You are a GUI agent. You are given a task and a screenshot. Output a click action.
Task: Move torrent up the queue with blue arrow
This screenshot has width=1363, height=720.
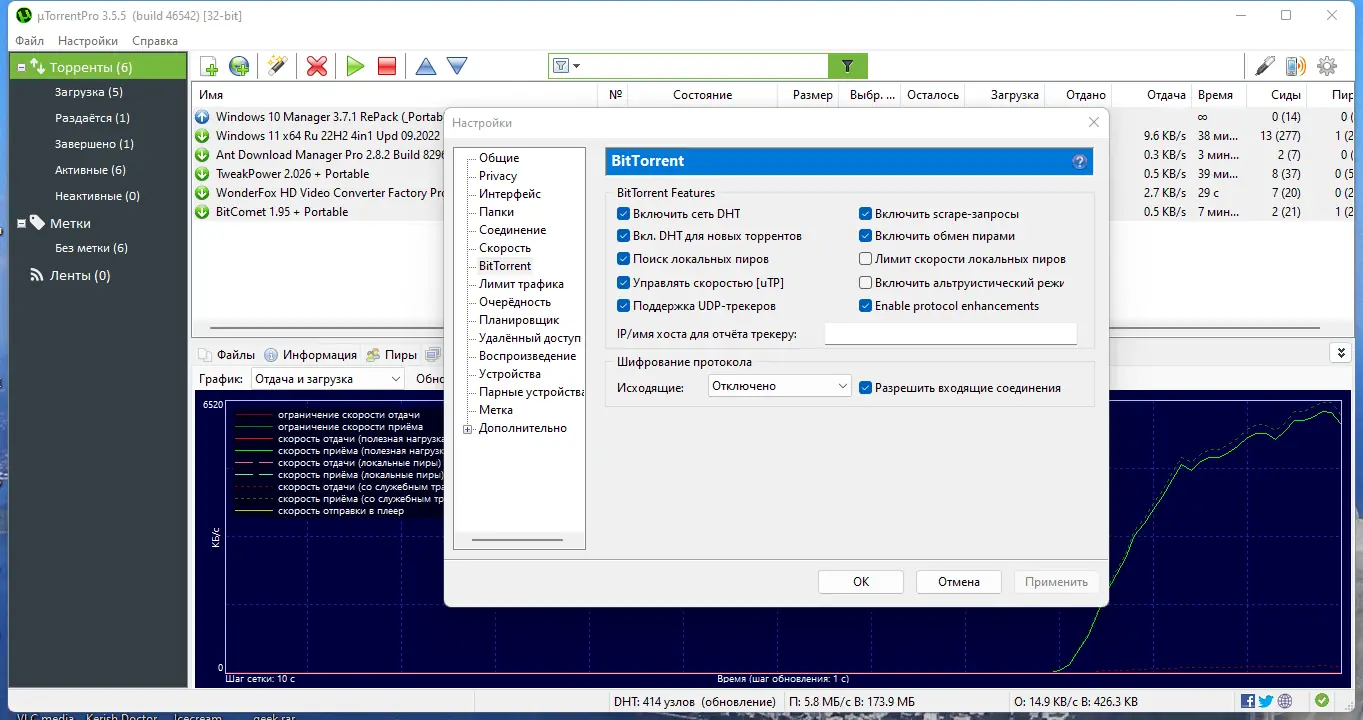(x=426, y=67)
